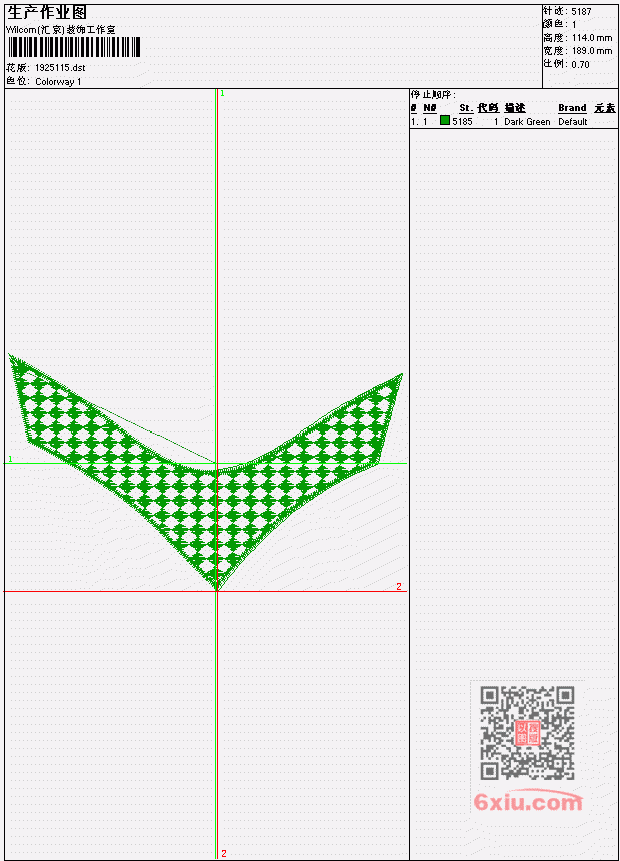
Task: Click the Dark Green color swatch
Action: pyautogui.click(x=445, y=120)
